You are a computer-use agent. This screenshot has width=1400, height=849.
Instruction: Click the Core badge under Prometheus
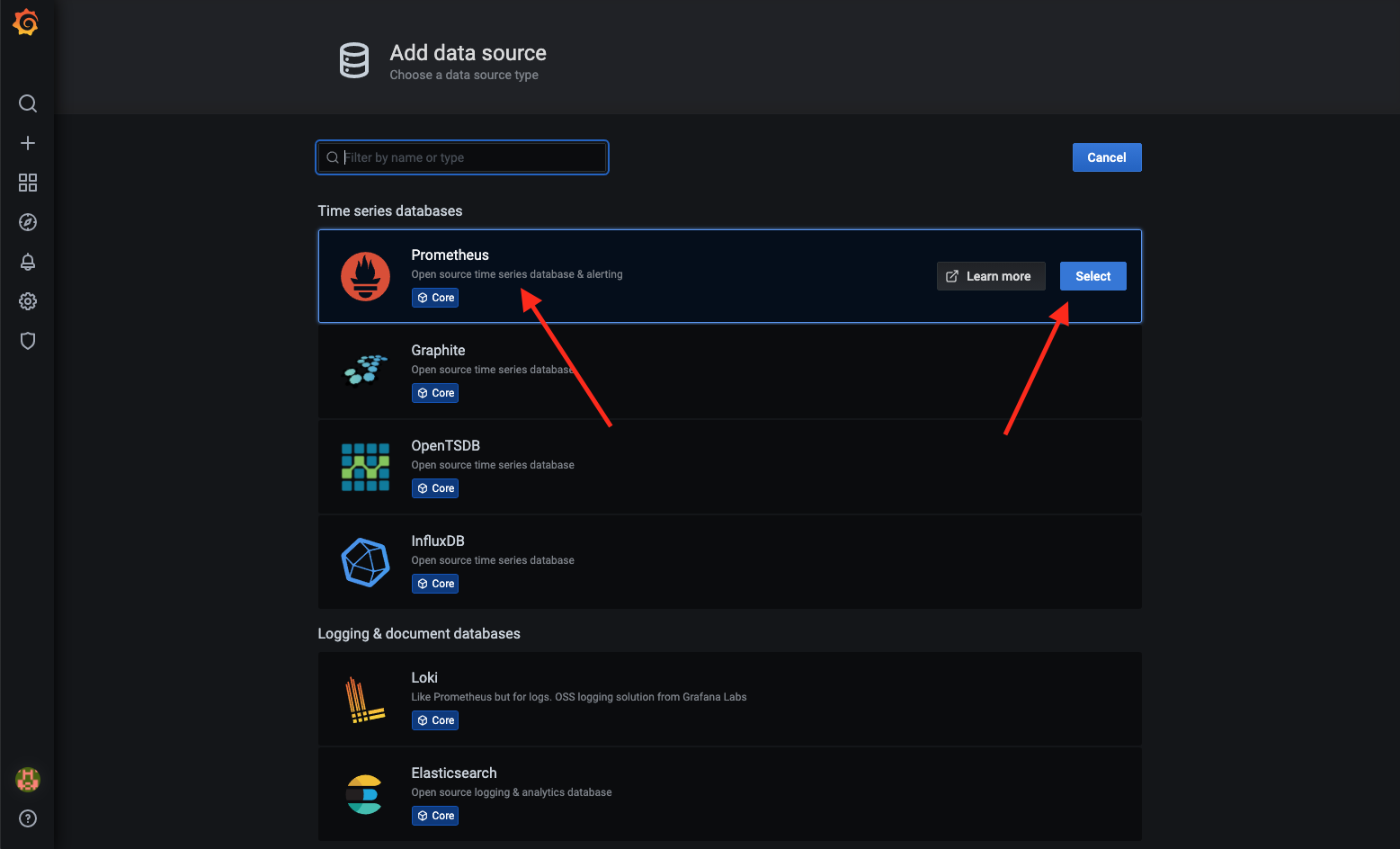pyautogui.click(x=435, y=298)
